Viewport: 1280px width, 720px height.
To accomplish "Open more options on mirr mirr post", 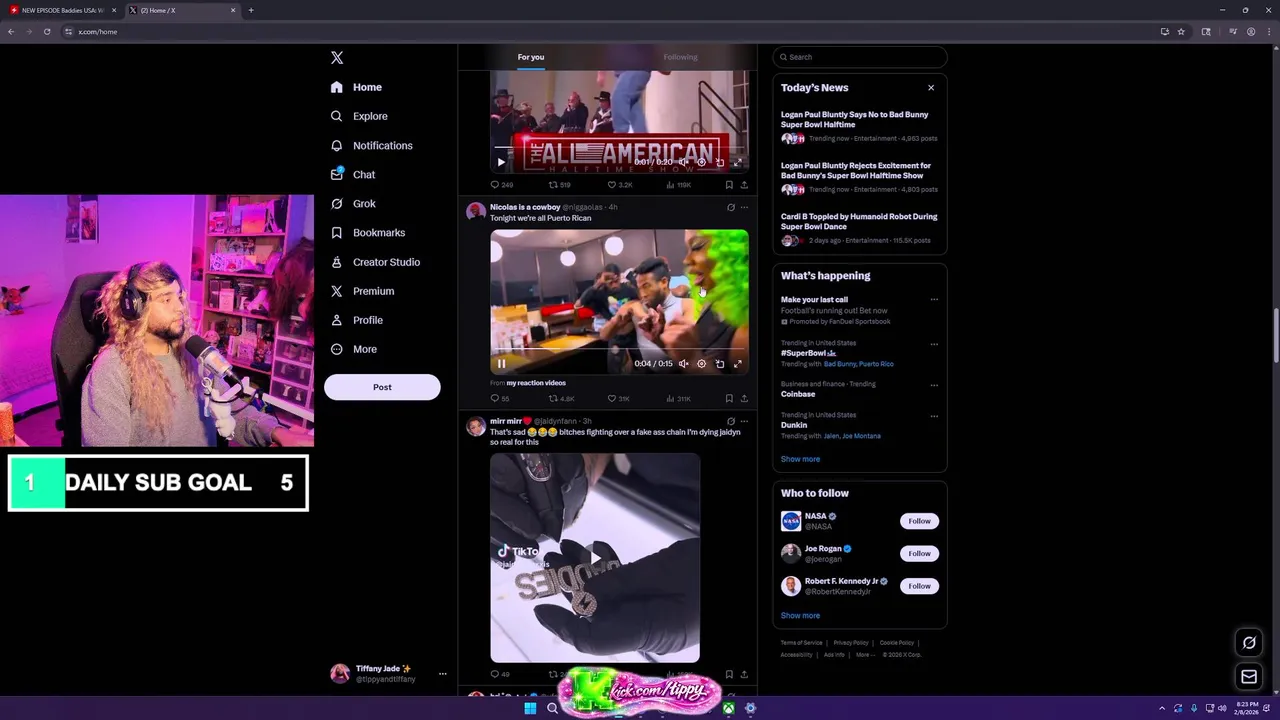I will point(744,421).
